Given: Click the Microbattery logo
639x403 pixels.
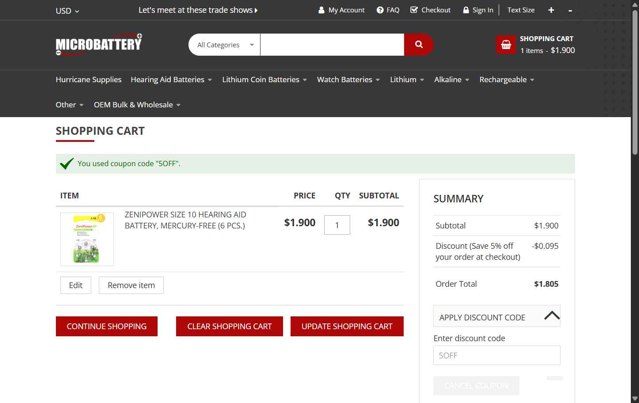Looking at the screenshot, I should click(x=99, y=44).
